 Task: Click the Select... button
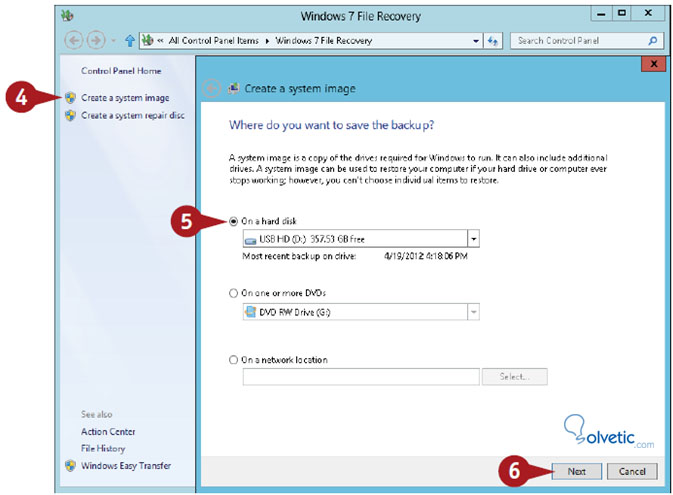click(x=515, y=377)
